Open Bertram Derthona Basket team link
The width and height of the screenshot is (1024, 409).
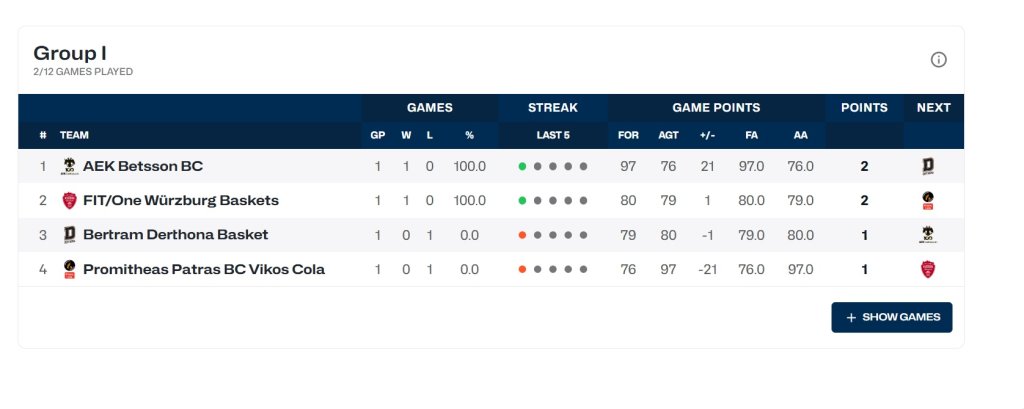[174, 235]
